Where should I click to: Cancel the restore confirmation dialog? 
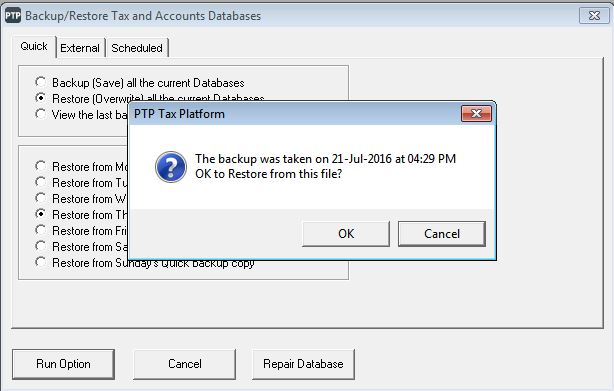442,234
